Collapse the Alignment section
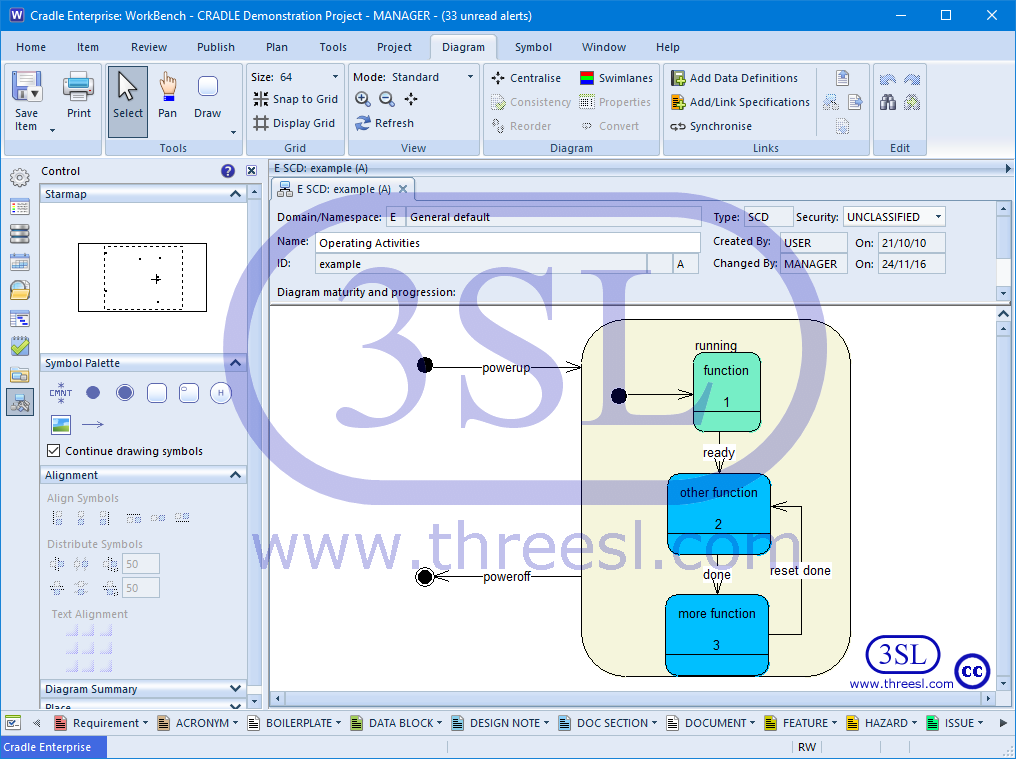Image resolution: width=1016 pixels, height=759 pixels. pos(235,475)
